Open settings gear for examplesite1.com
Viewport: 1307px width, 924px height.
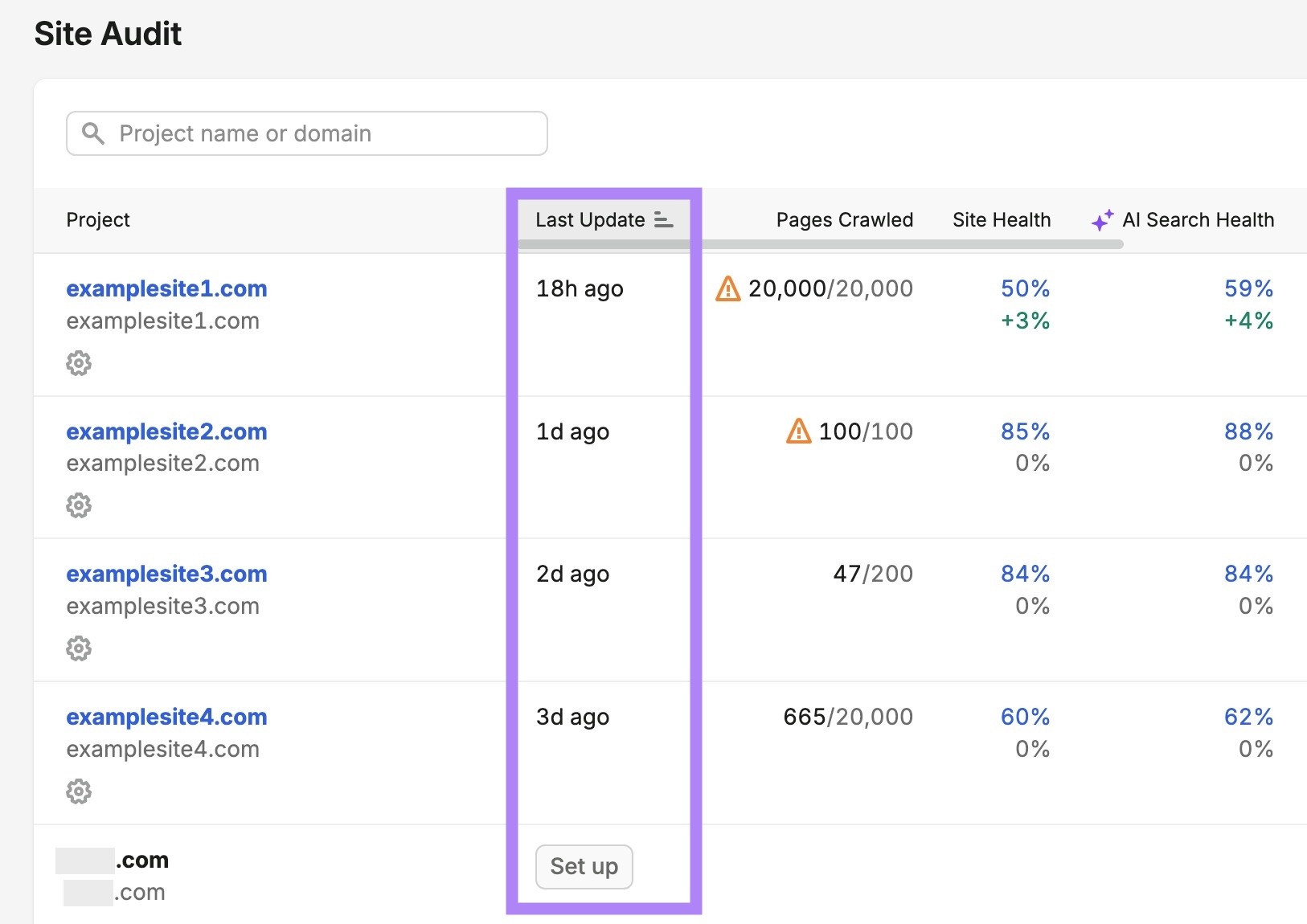(79, 363)
